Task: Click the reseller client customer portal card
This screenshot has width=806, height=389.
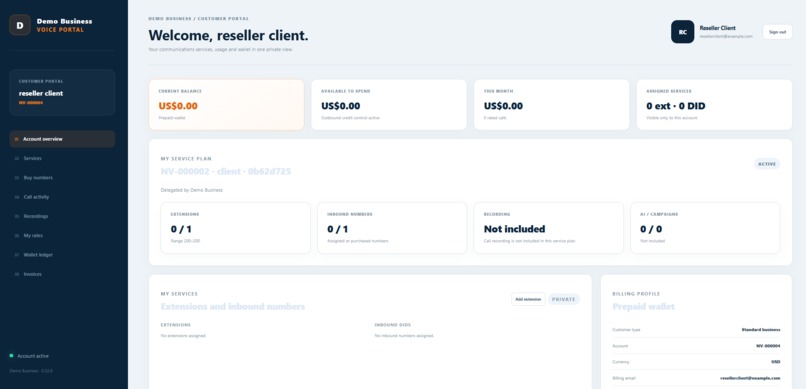Action: (x=62, y=92)
